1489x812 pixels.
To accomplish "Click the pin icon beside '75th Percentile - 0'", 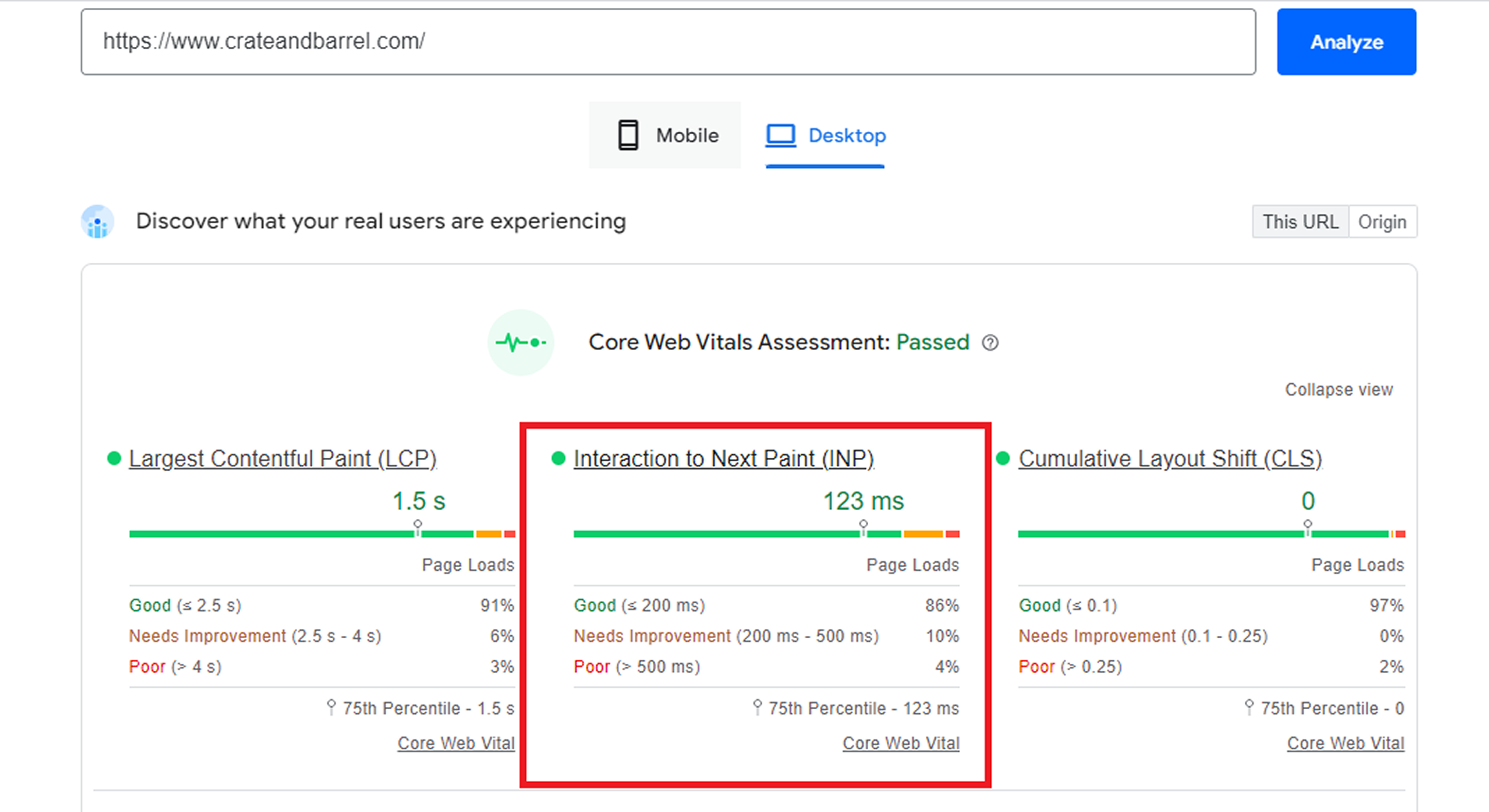I will click(x=1249, y=707).
